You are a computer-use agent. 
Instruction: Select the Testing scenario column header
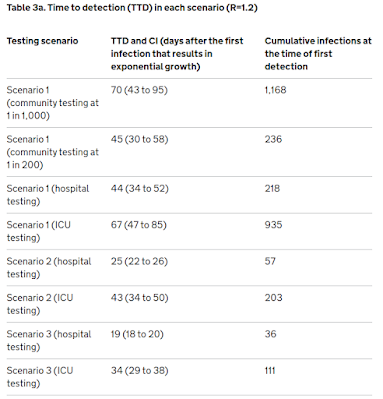[42, 41]
